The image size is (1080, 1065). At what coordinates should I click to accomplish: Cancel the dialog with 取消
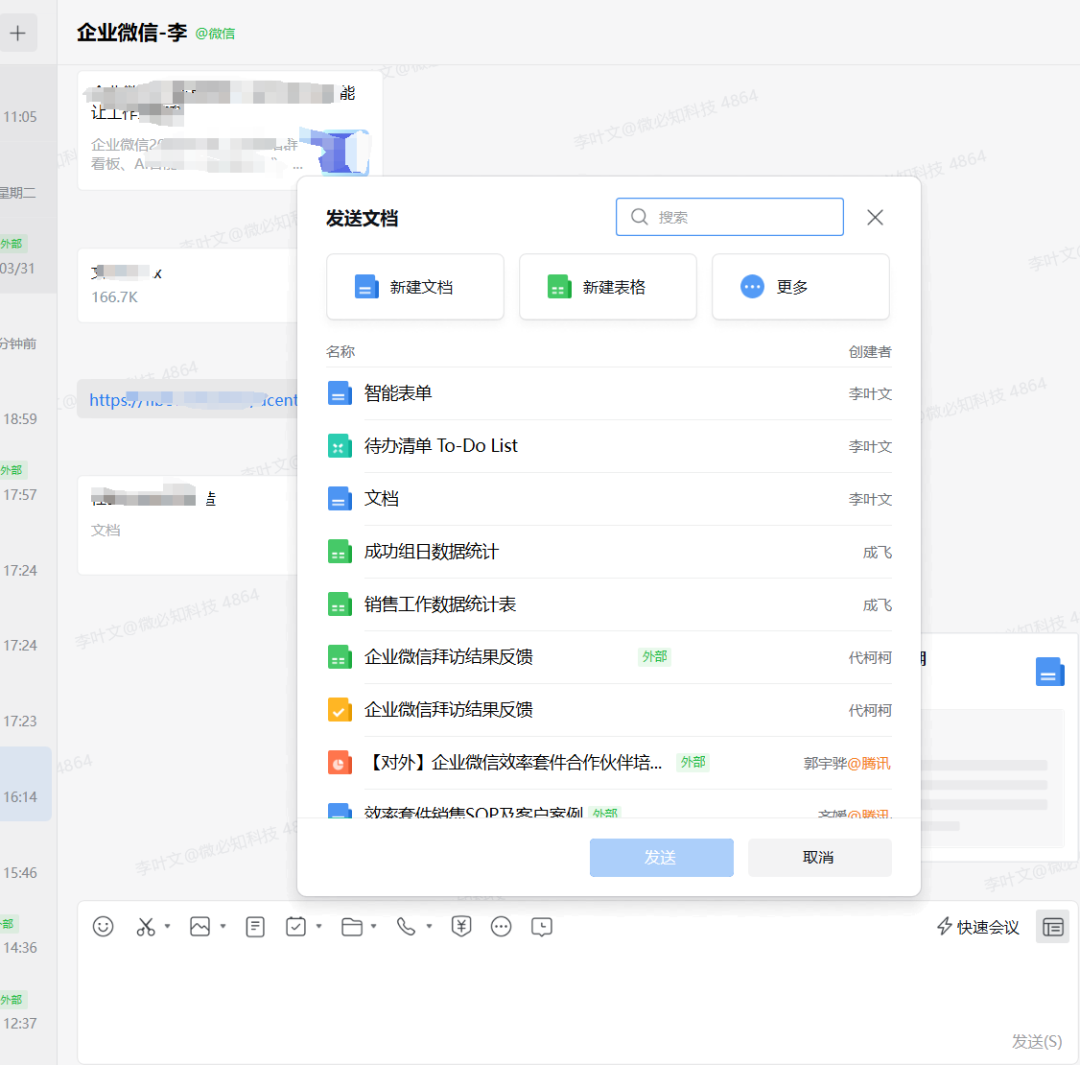pos(819,857)
